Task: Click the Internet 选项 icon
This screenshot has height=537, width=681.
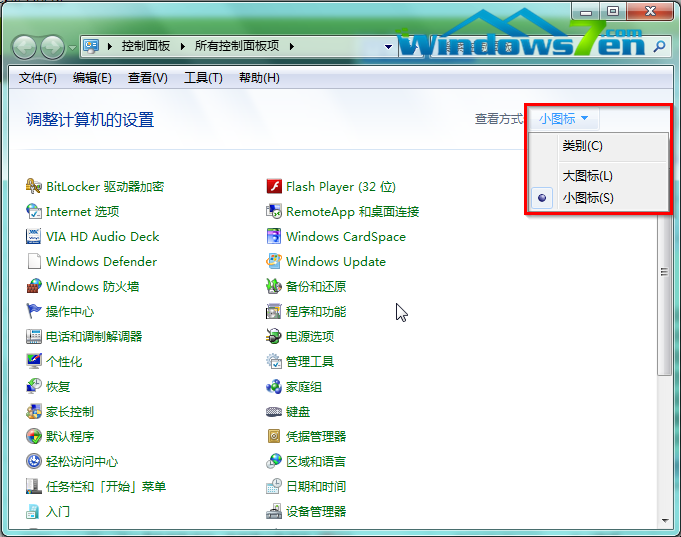Action: pyautogui.click(x=33, y=212)
